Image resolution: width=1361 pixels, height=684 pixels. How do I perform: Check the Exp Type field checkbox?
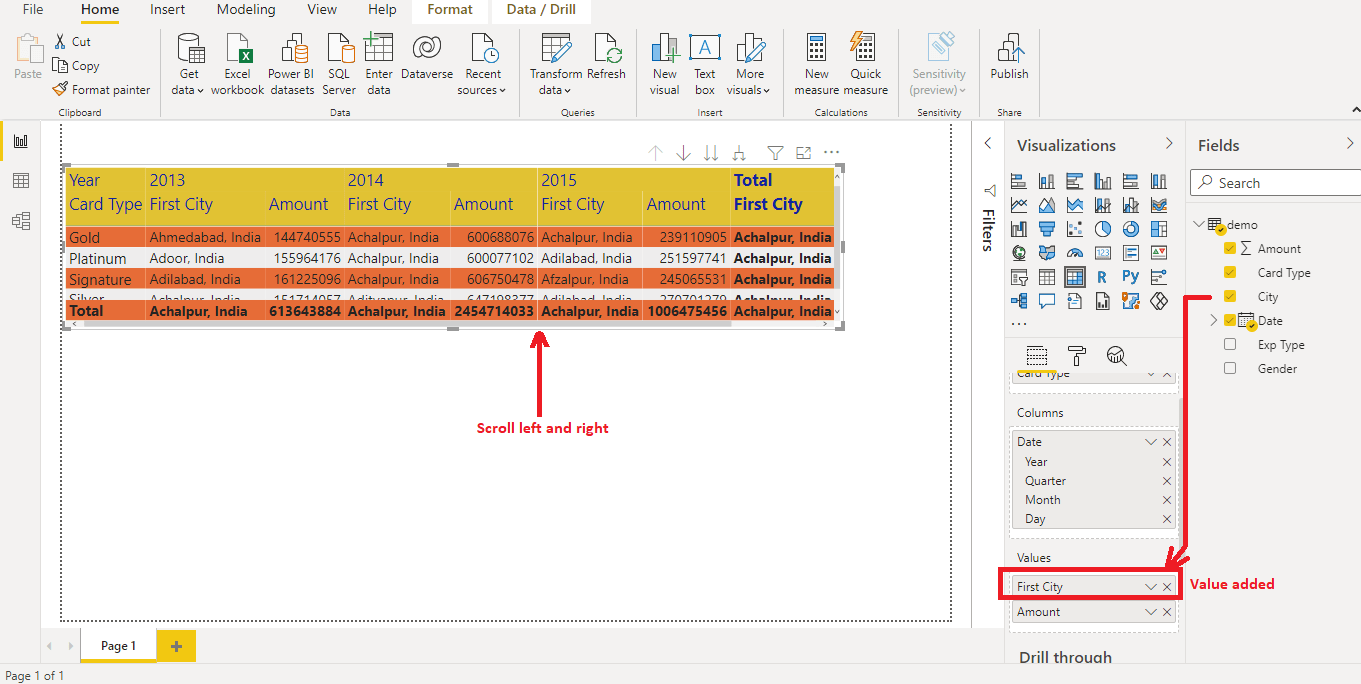point(1230,345)
